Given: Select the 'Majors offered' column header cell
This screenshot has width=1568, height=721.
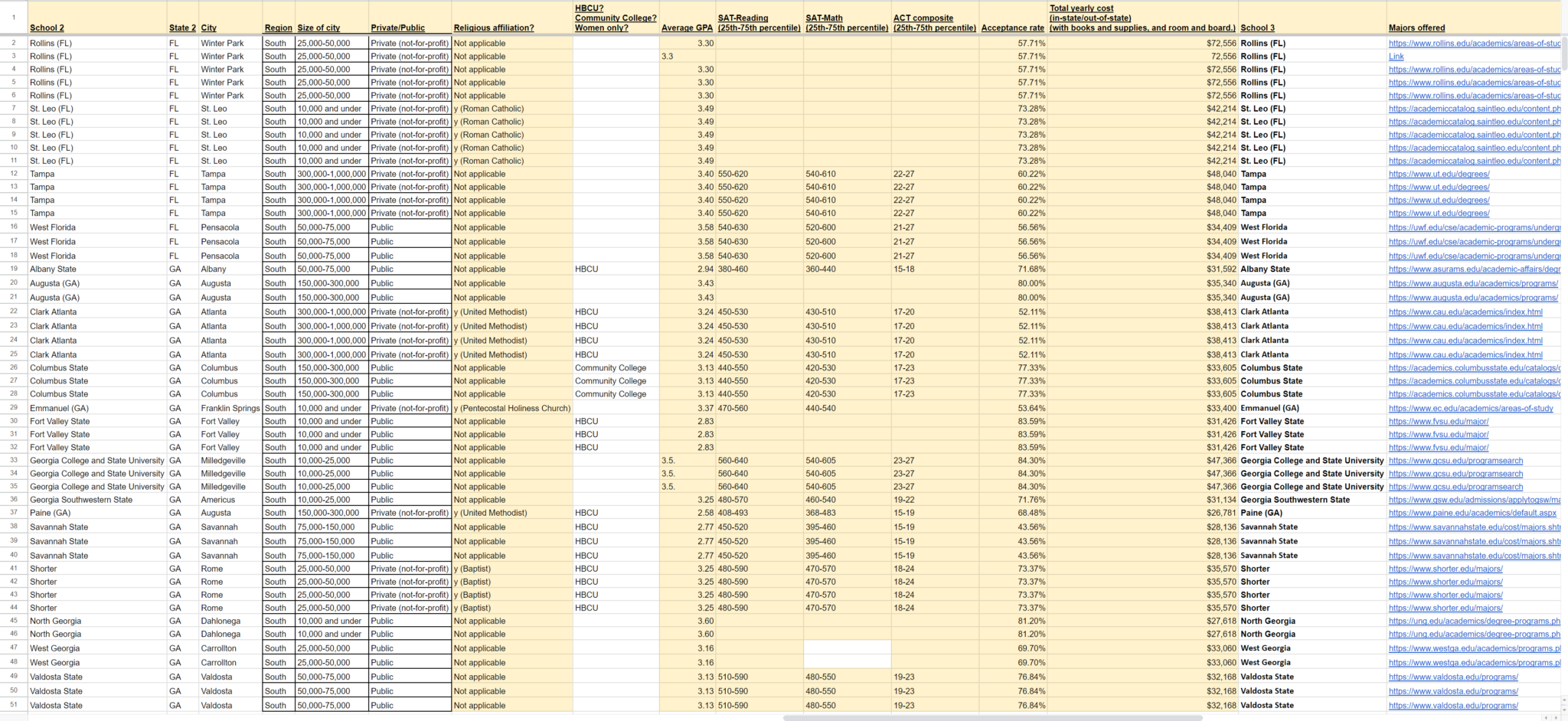Looking at the screenshot, I should pos(1474,18).
